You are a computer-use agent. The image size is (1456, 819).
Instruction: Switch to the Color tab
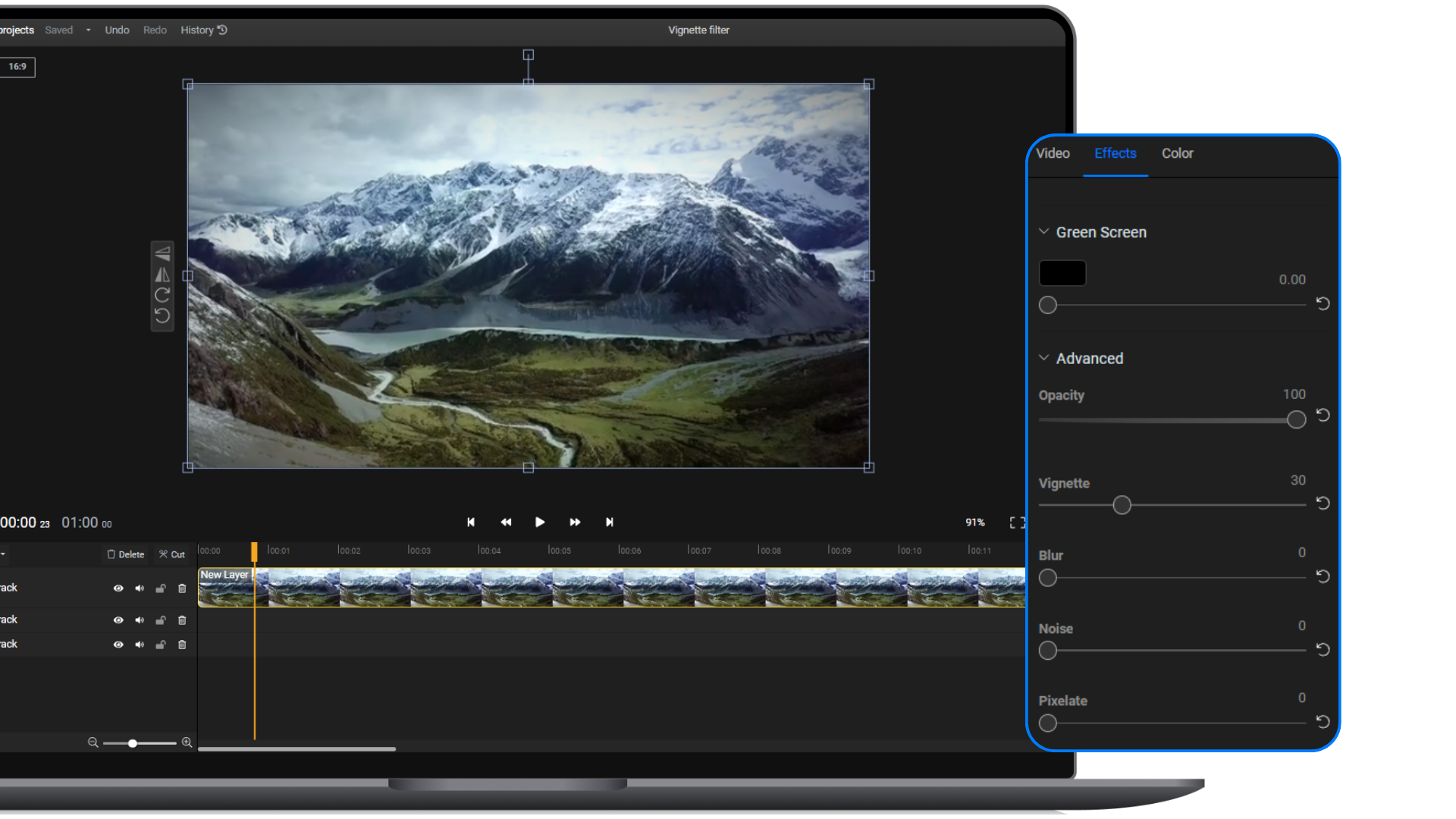tap(1176, 153)
